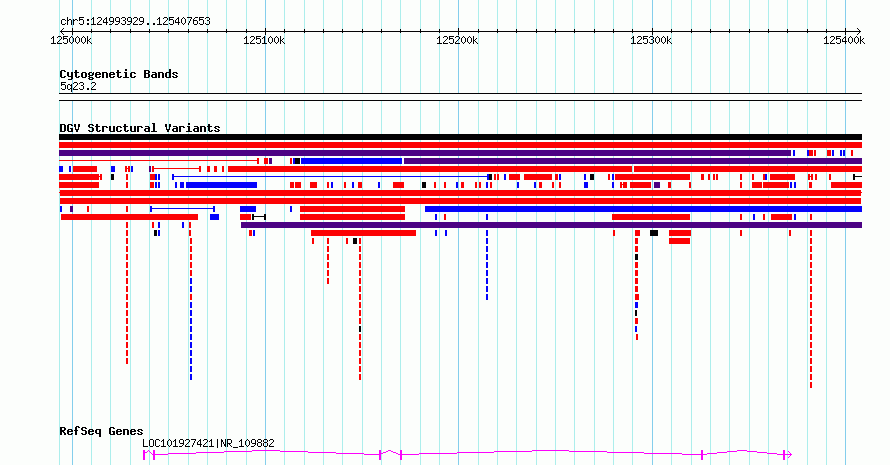Open the LOC101927421|NR_109882 gene label

pyautogui.click(x=208, y=443)
